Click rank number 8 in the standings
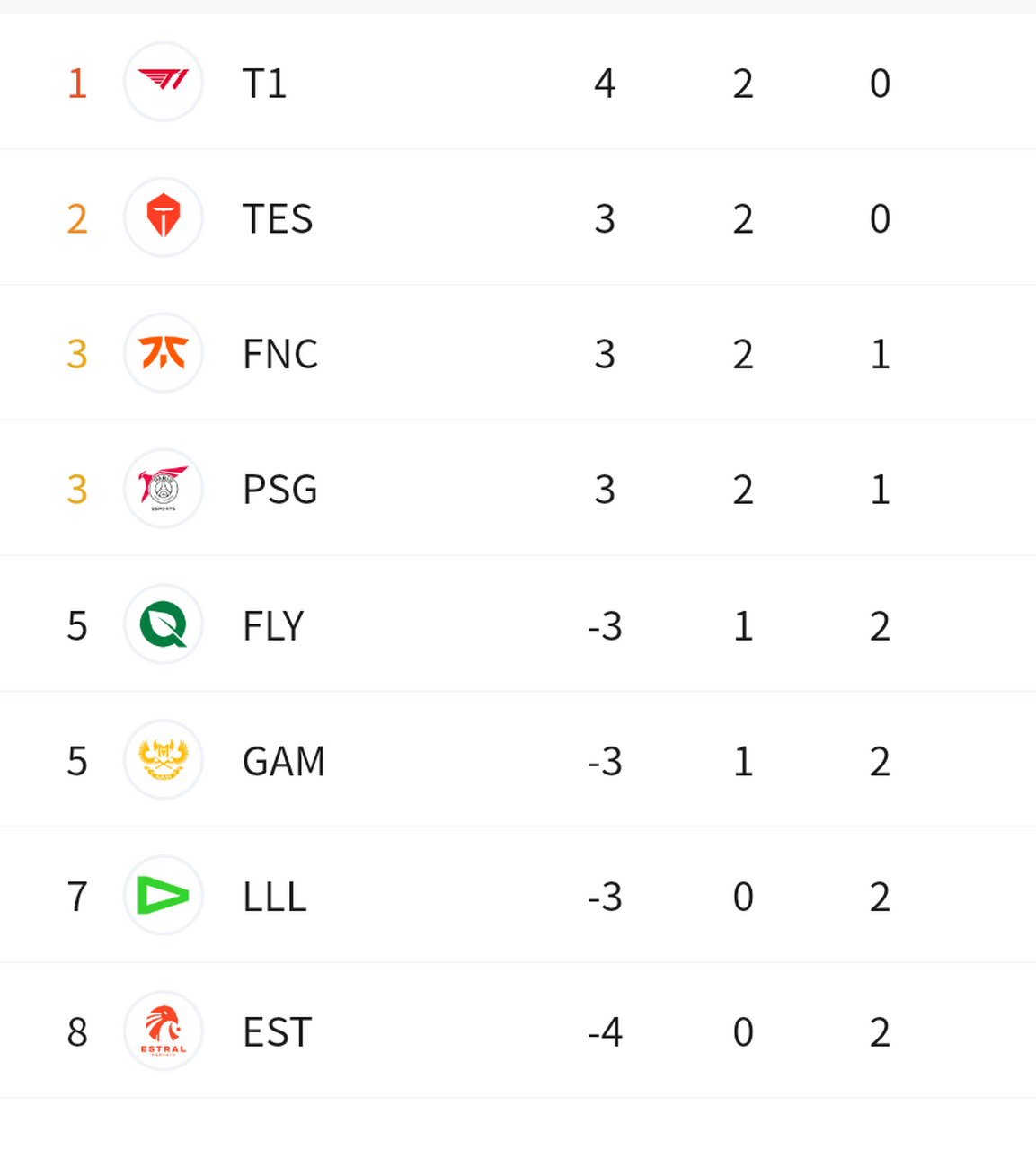 click(77, 1033)
